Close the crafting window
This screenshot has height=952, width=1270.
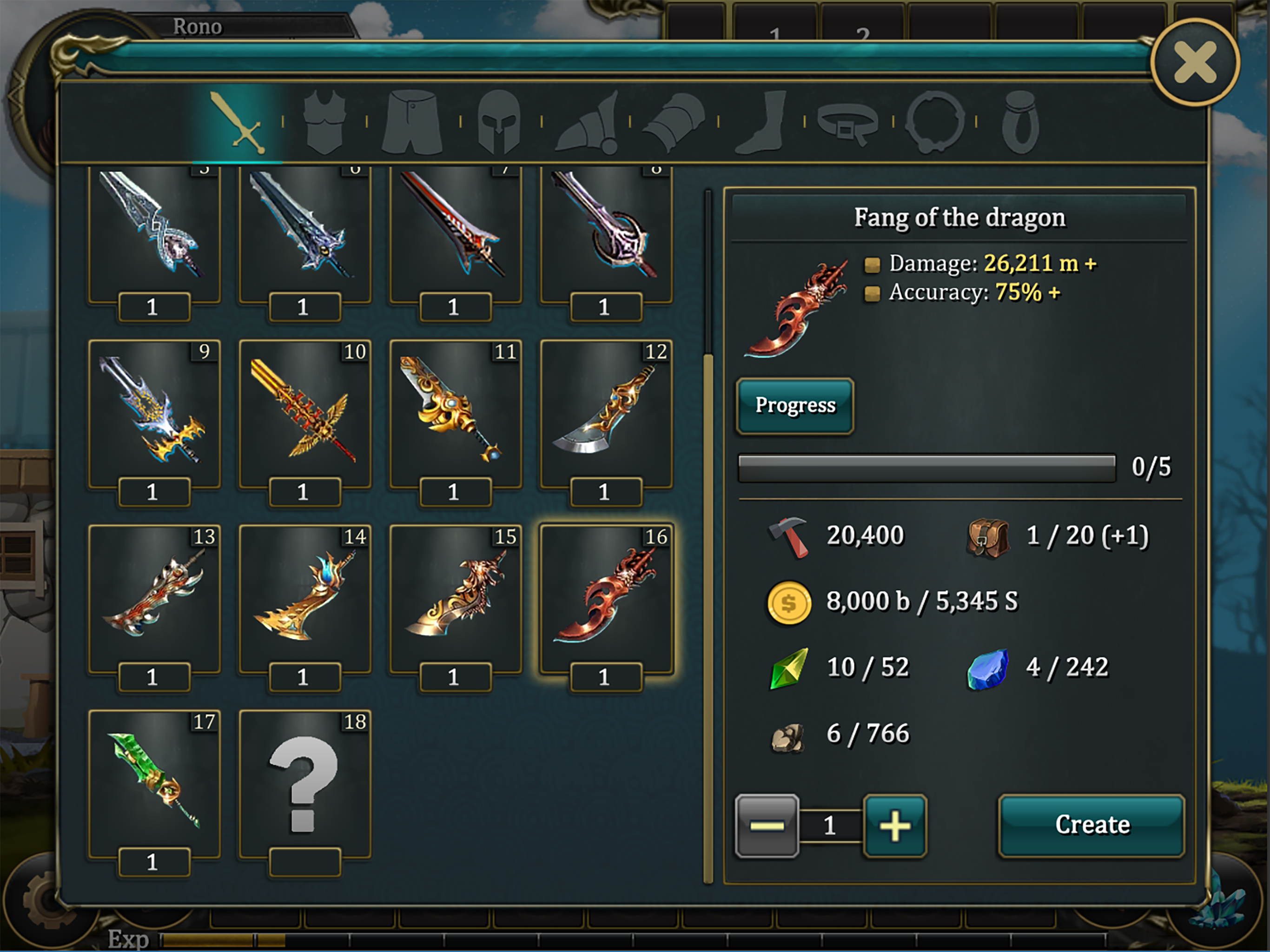pos(1195,62)
